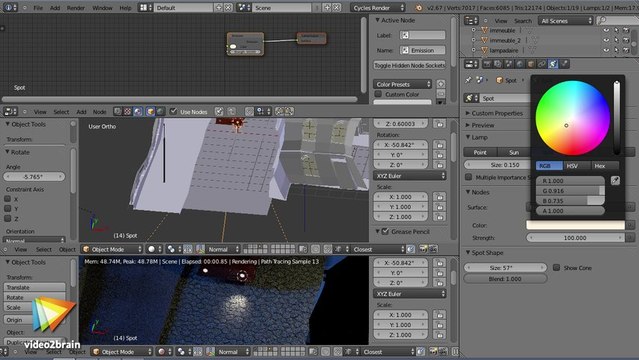Open Color Presets dropdown
Screen dimensions: 639x360
[403, 84]
